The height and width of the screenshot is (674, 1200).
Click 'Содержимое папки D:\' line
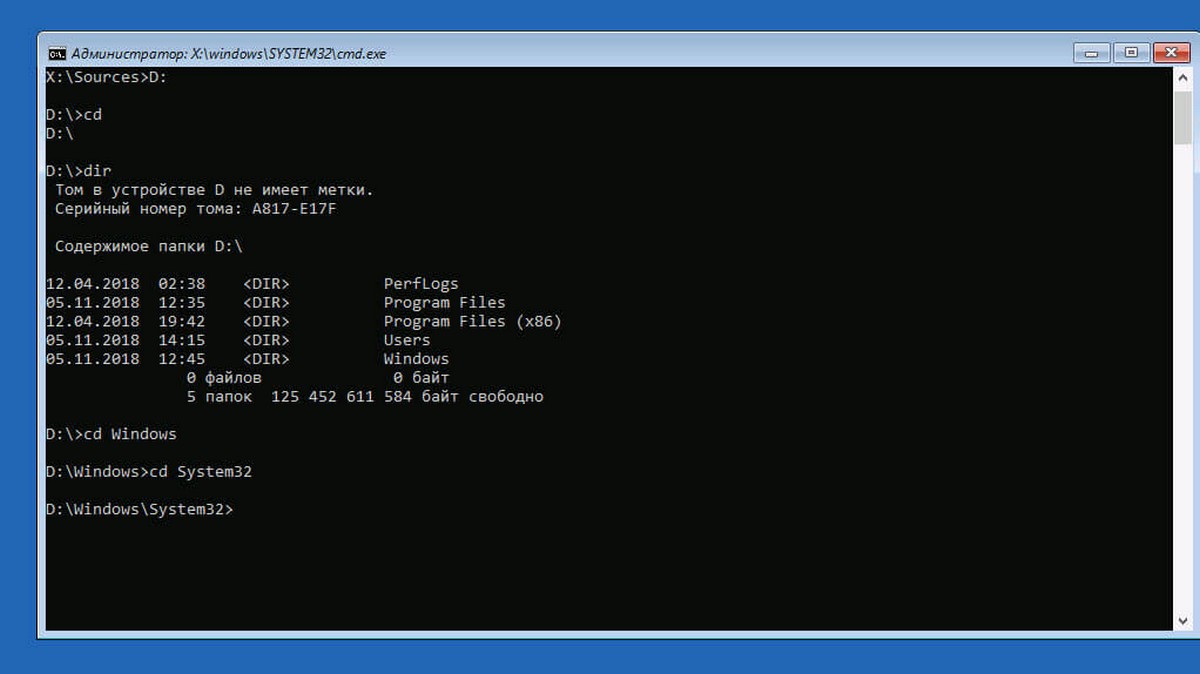149,246
